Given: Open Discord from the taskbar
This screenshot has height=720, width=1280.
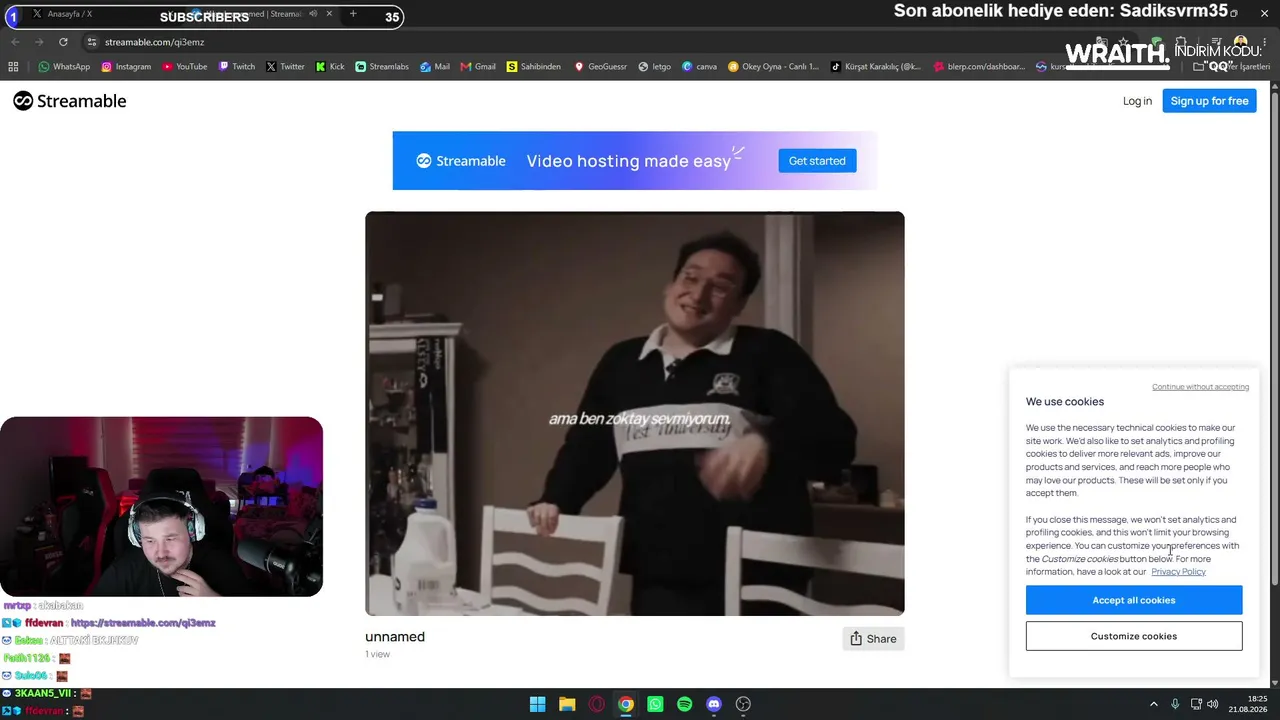Looking at the screenshot, I should pos(714,704).
